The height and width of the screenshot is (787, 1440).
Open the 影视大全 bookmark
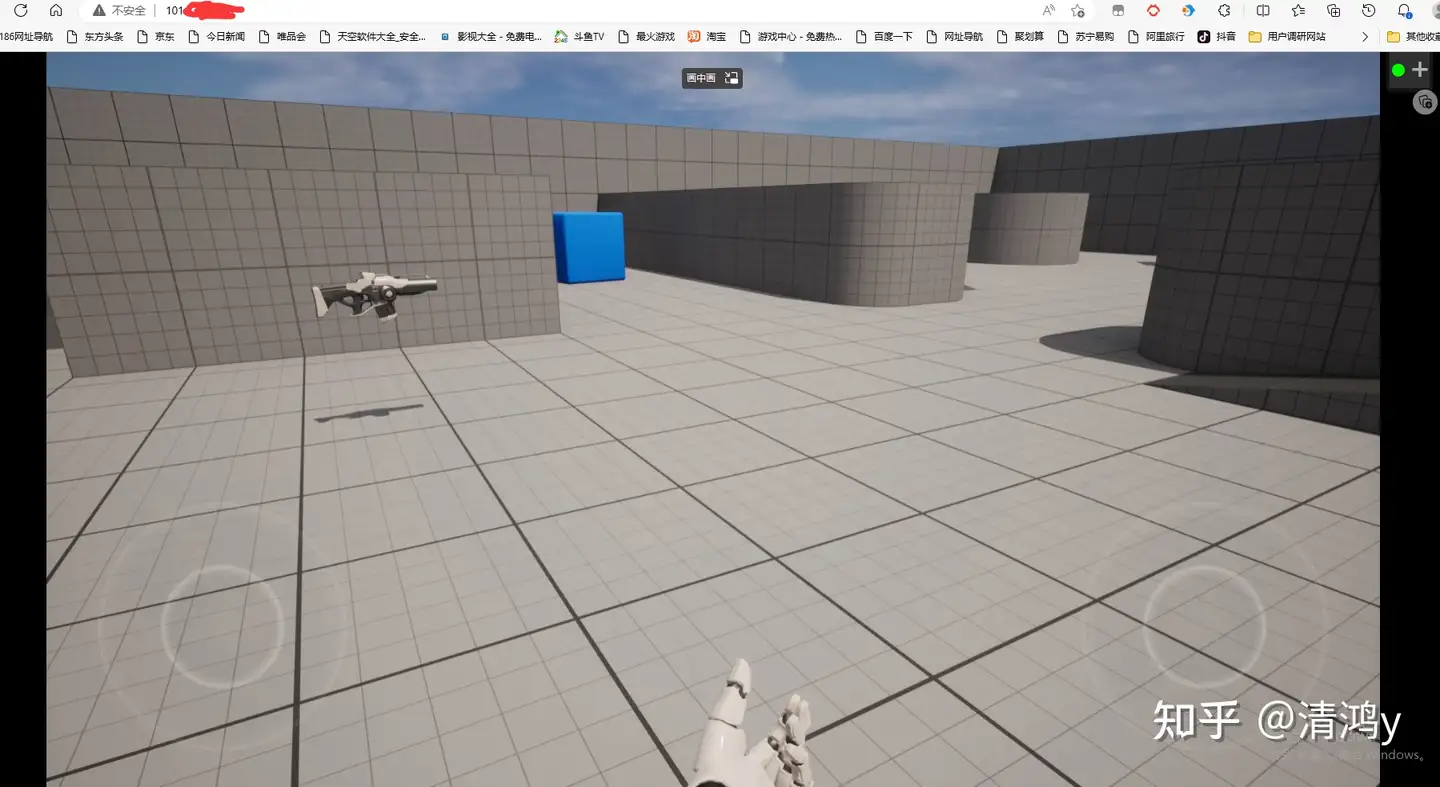(490, 36)
